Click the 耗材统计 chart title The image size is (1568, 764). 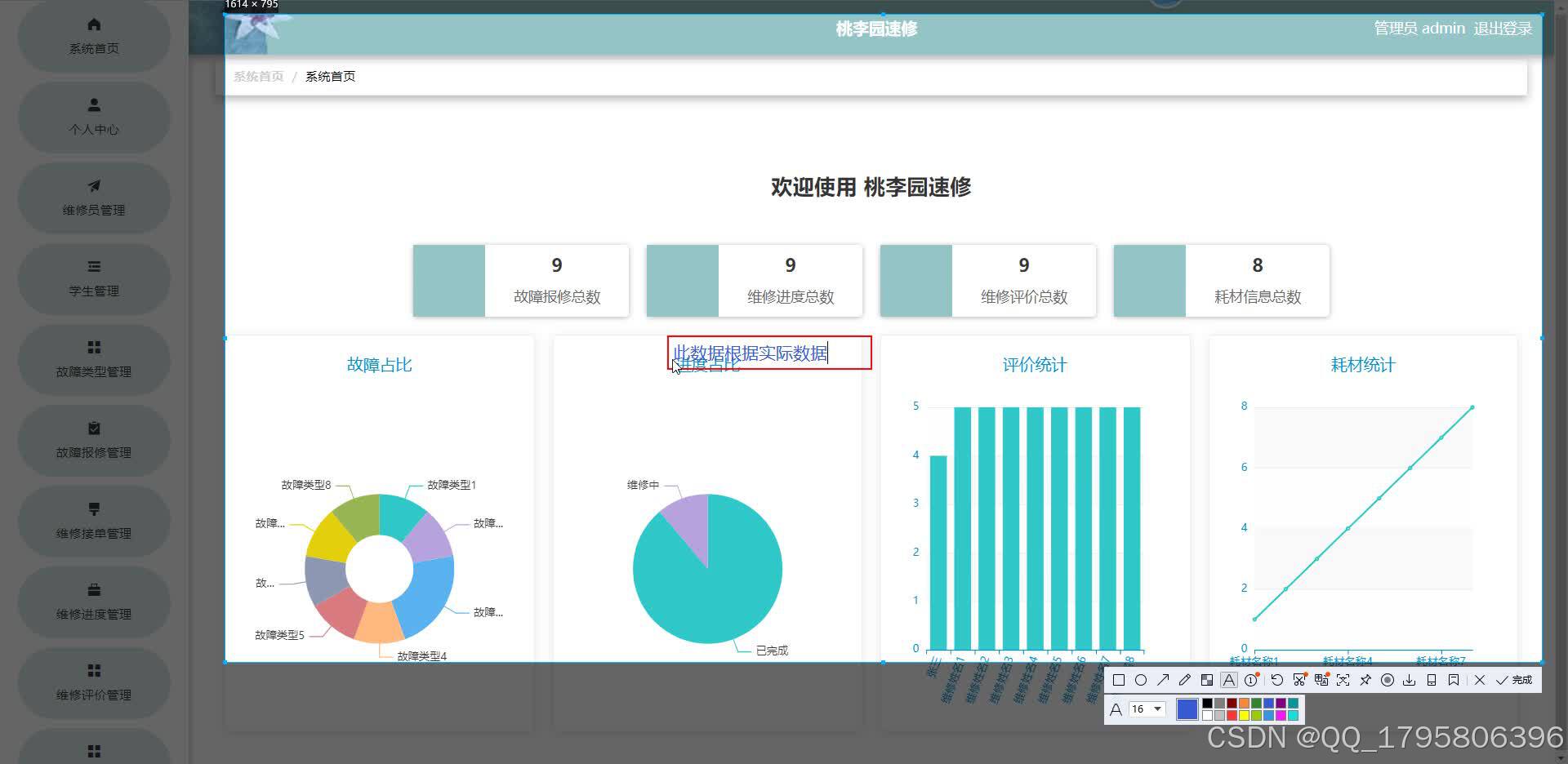click(x=1363, y=365)
